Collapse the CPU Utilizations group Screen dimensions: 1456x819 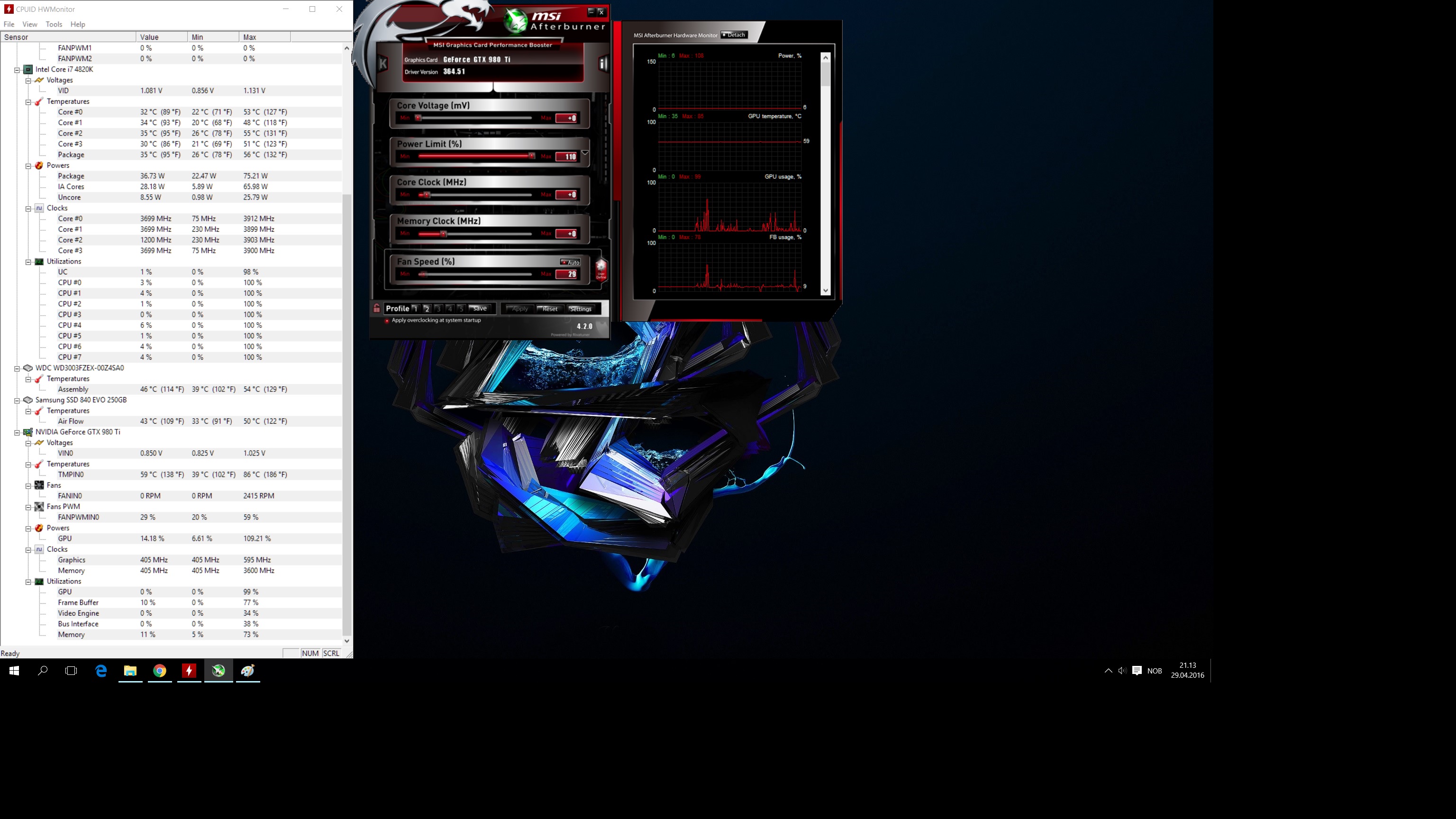[28, 262]
